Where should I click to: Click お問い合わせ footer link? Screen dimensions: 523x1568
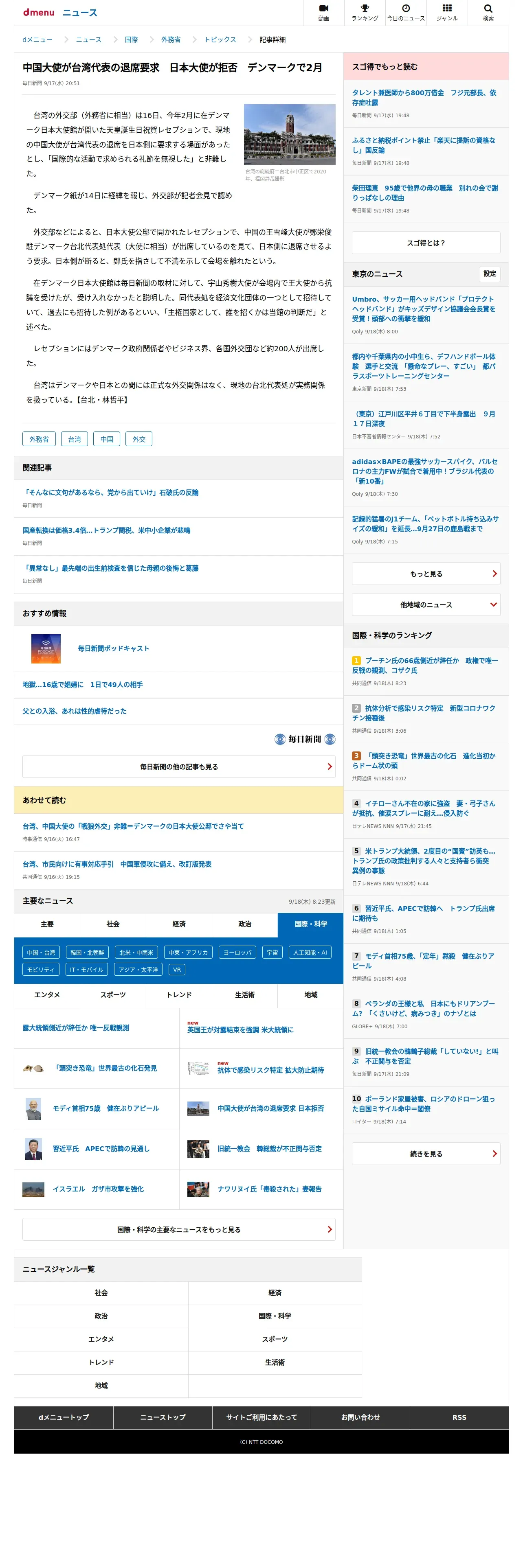point(360,1417)
